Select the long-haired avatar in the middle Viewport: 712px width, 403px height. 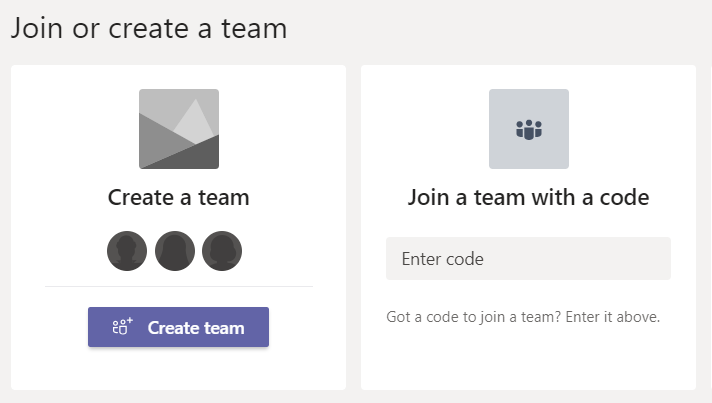[x=175, y=251]
